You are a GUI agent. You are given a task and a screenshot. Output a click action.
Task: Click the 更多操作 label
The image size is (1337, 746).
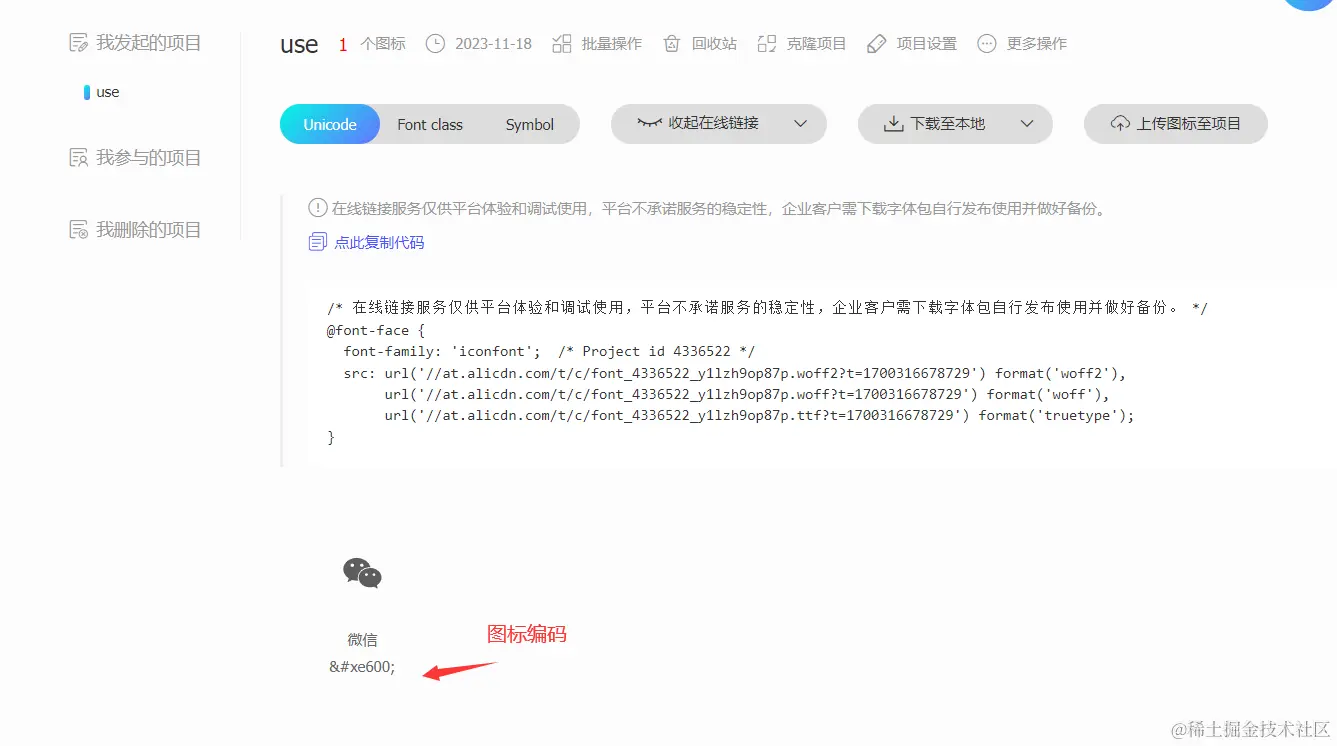click(1037, 44)
